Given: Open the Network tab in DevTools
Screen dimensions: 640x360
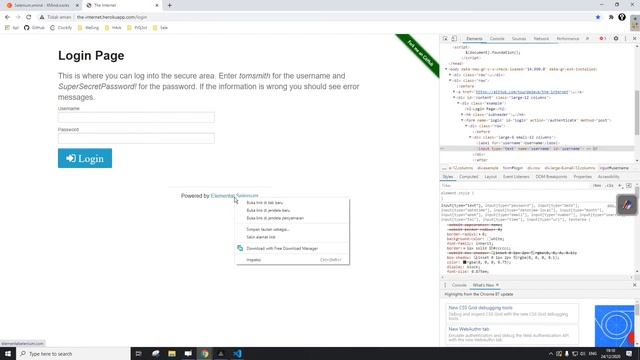Looking at the screenshot, I should click(541, 38).
